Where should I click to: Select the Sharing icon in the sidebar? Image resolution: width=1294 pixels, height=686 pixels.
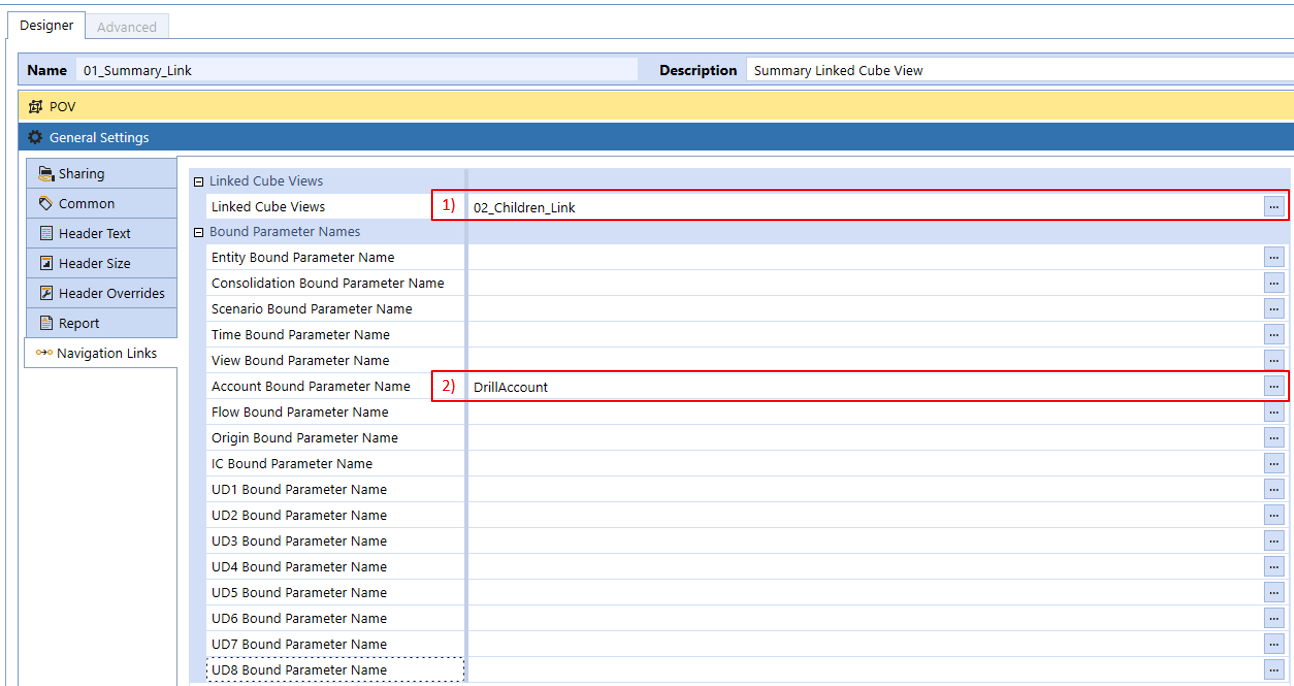[x=44, y=173]
